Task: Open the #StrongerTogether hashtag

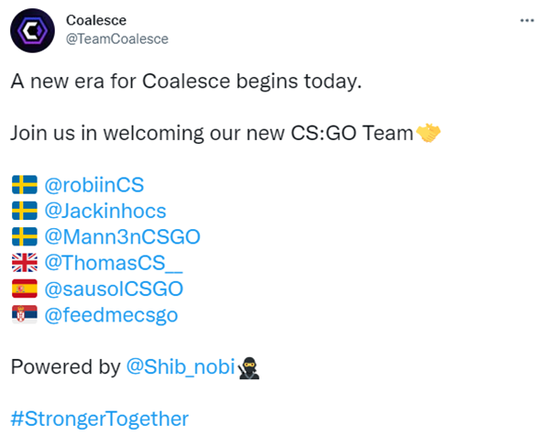Action: 100,419
